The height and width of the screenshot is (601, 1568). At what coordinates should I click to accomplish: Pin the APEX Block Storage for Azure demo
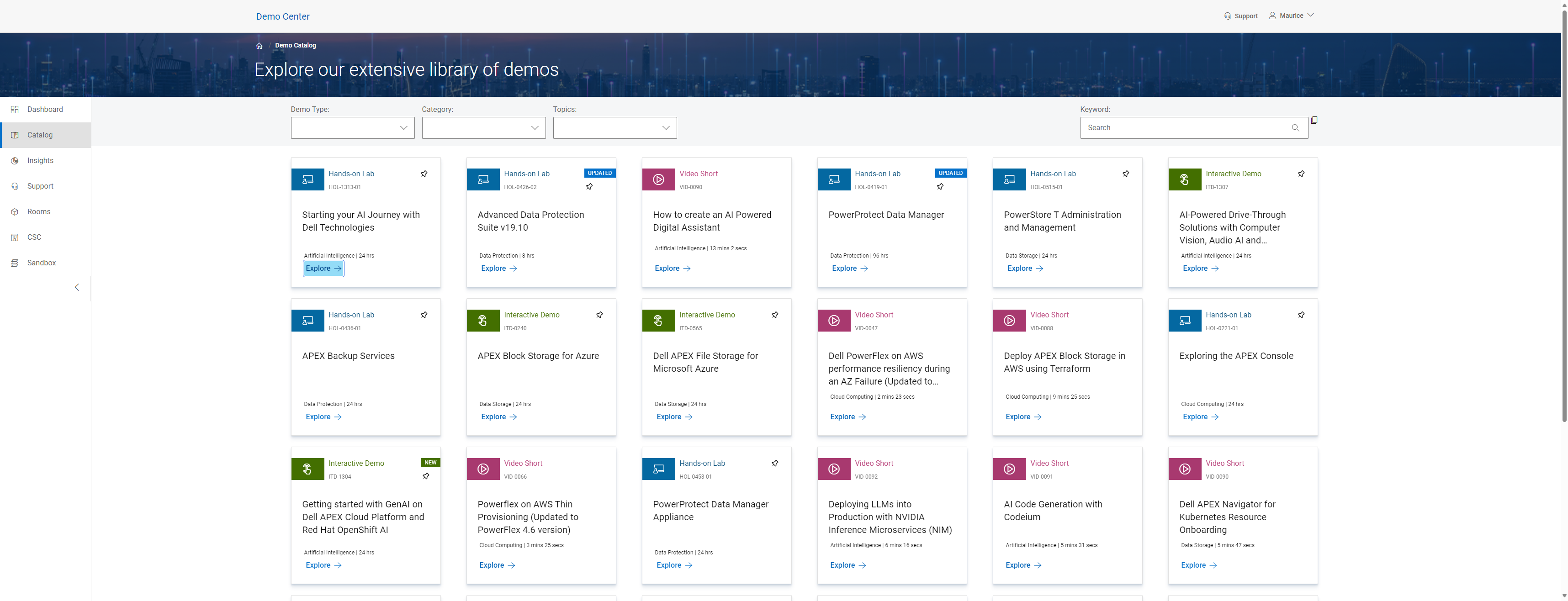pos(599,315)
